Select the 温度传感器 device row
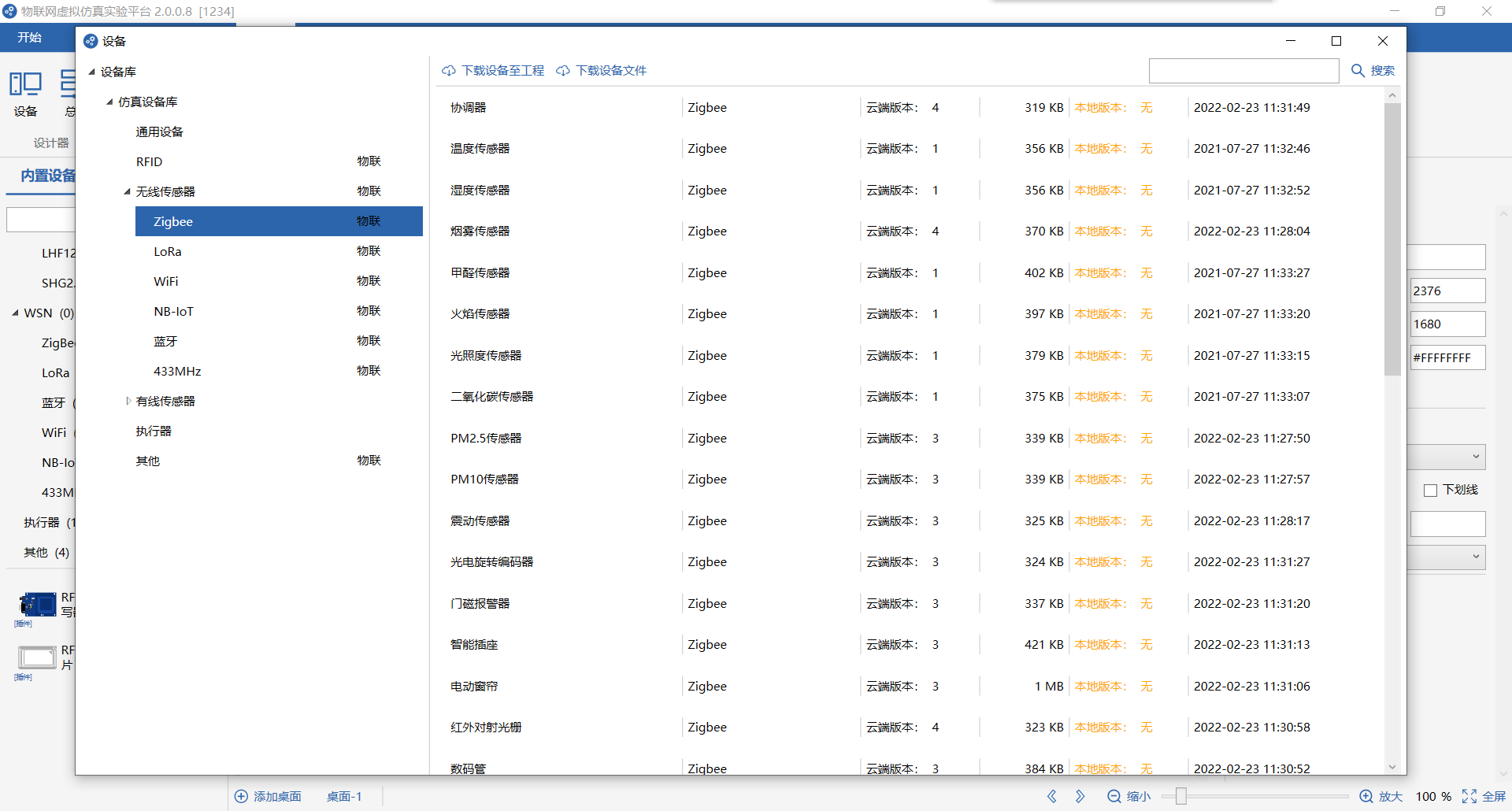Viewport: 1512px width, 811px height. (x=910, y=149)
